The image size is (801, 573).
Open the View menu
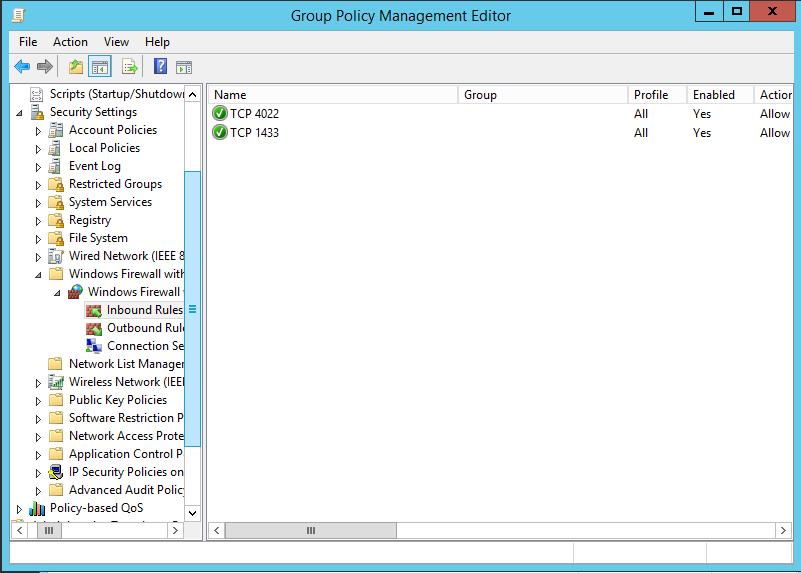tap(116, 42)
